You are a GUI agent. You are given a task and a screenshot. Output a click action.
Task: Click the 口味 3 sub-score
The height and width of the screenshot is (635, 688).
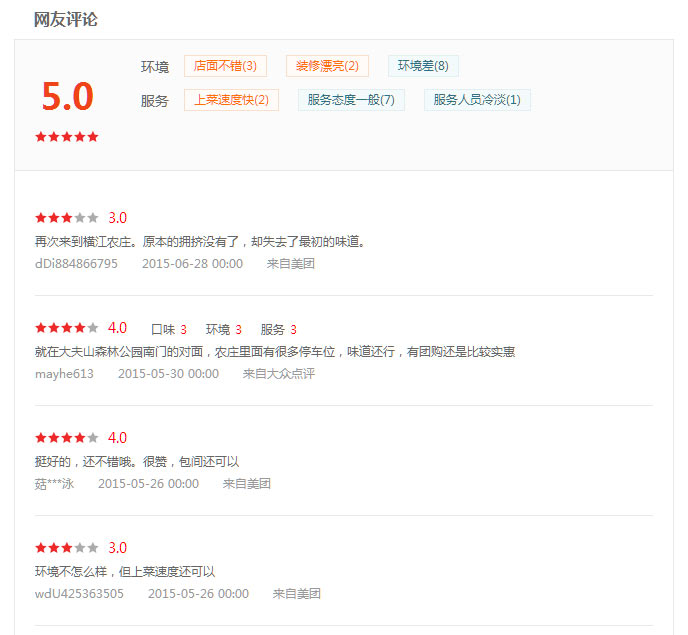click(x=169, y=330)
